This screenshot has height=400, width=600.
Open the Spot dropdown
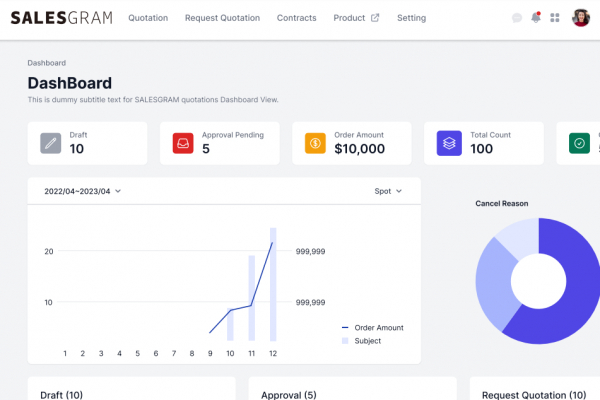388,191
